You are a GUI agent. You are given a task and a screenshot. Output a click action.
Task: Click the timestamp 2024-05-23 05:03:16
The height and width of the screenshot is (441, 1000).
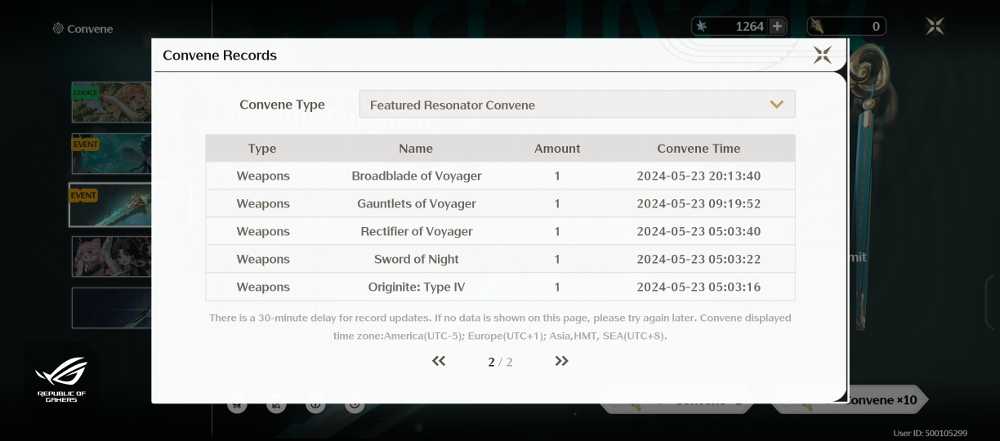[698, 287]
